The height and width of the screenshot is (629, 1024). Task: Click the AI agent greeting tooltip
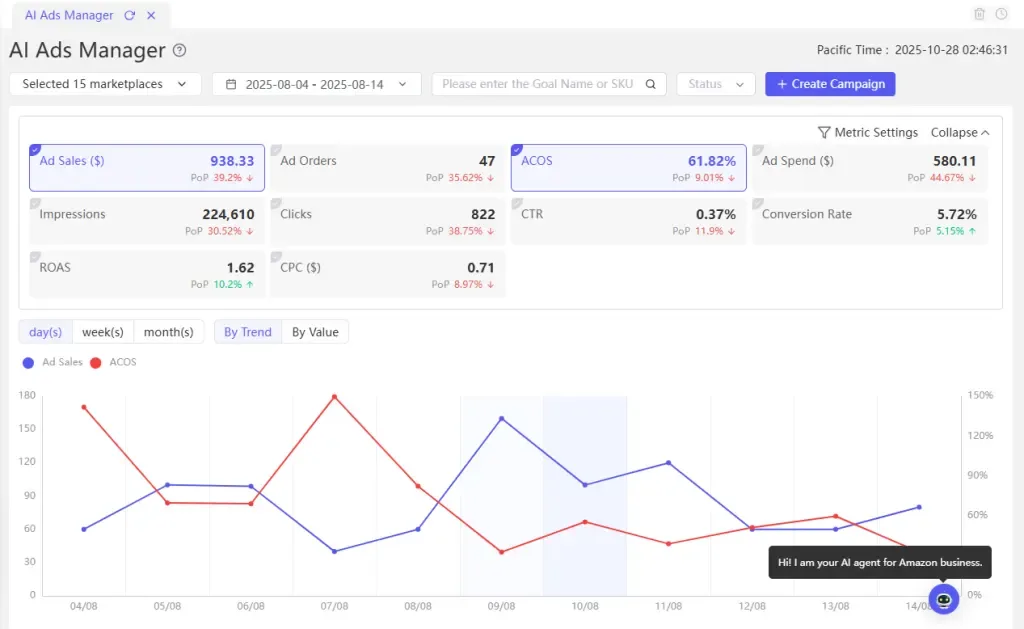click(880, 562)
